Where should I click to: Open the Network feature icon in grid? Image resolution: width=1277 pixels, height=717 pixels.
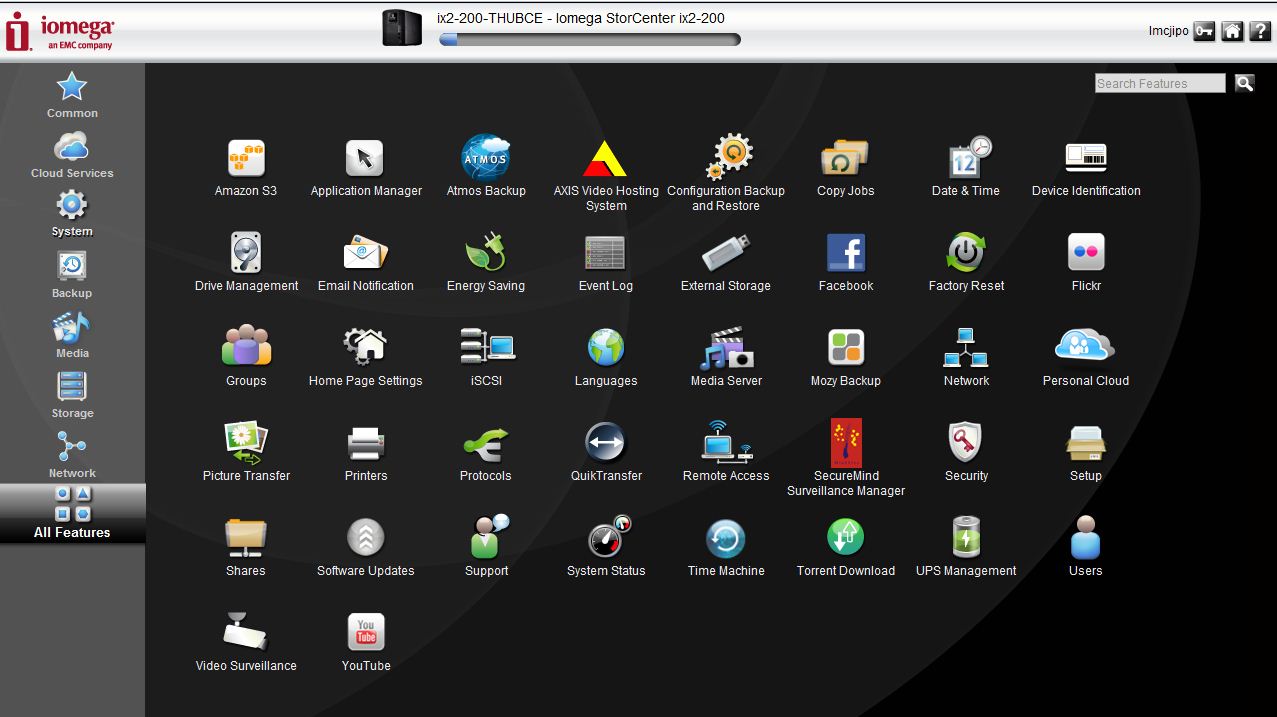(966, 357)
